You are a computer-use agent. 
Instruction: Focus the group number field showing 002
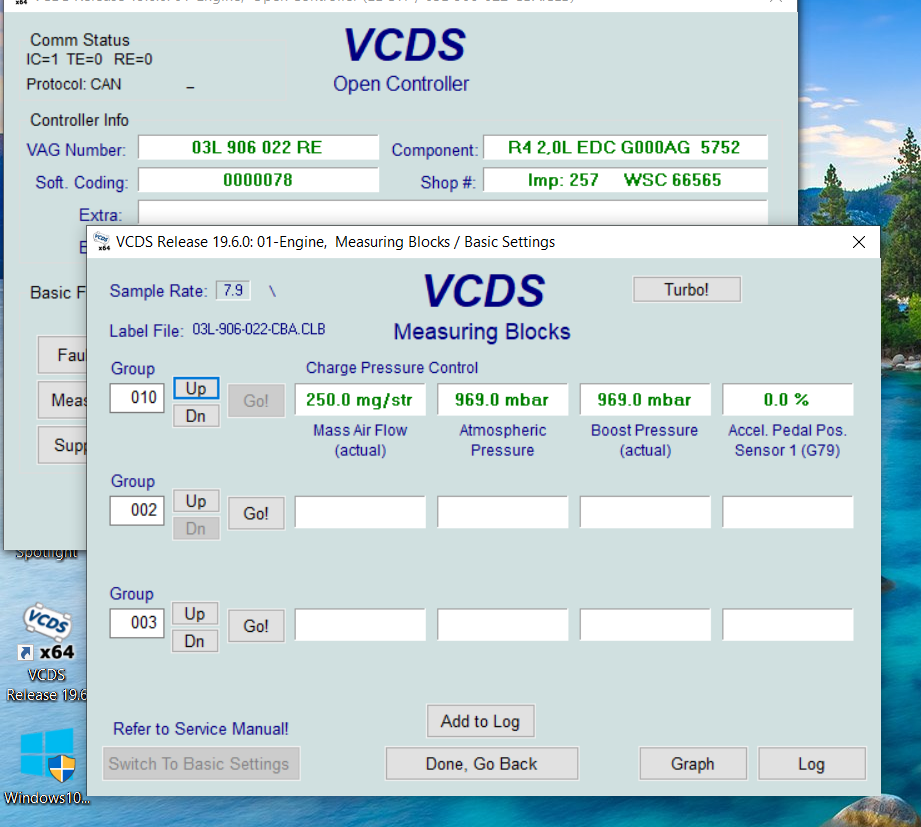[137, 510]
